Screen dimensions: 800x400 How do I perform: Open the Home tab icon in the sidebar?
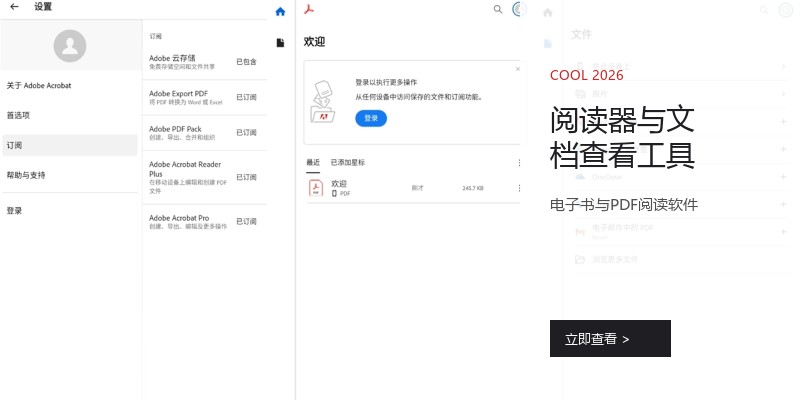tap(280, 12)
